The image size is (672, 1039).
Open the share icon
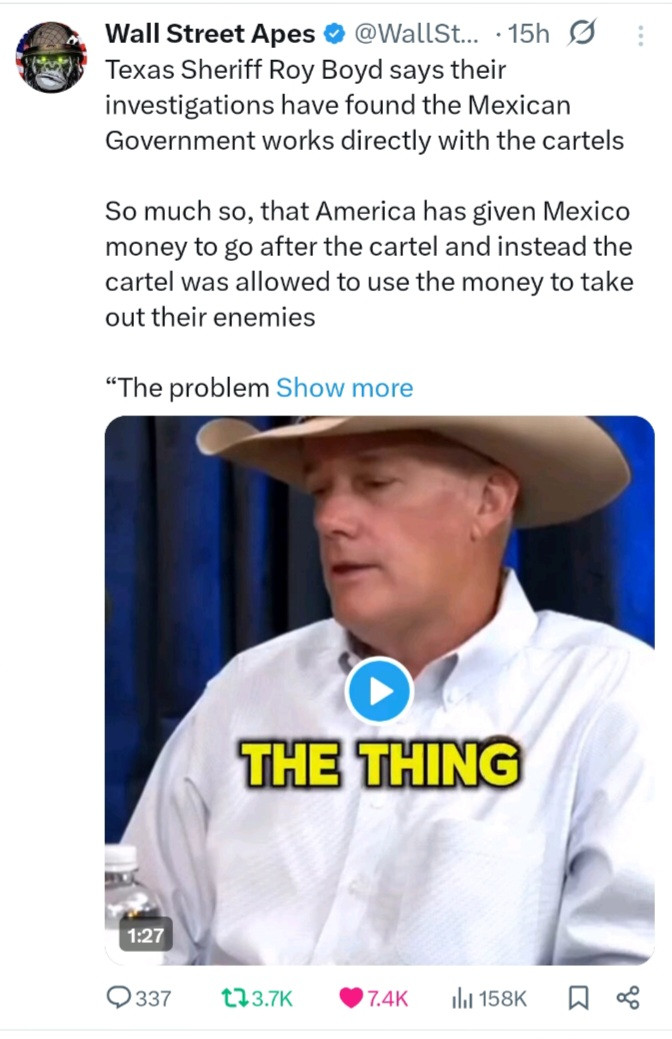pyautogui.click(x=628, y=997)
